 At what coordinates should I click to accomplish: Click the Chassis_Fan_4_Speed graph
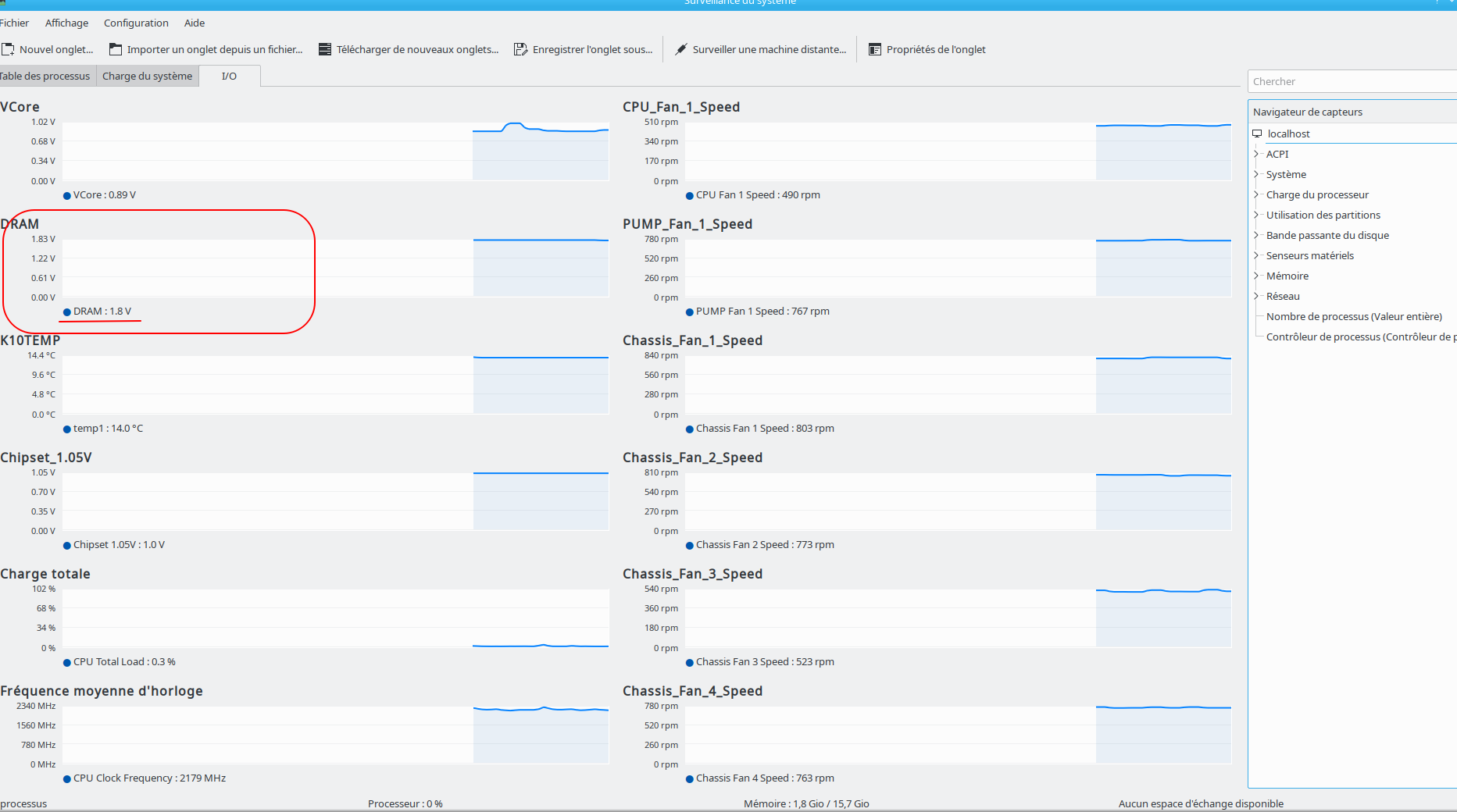coord(958,735)
